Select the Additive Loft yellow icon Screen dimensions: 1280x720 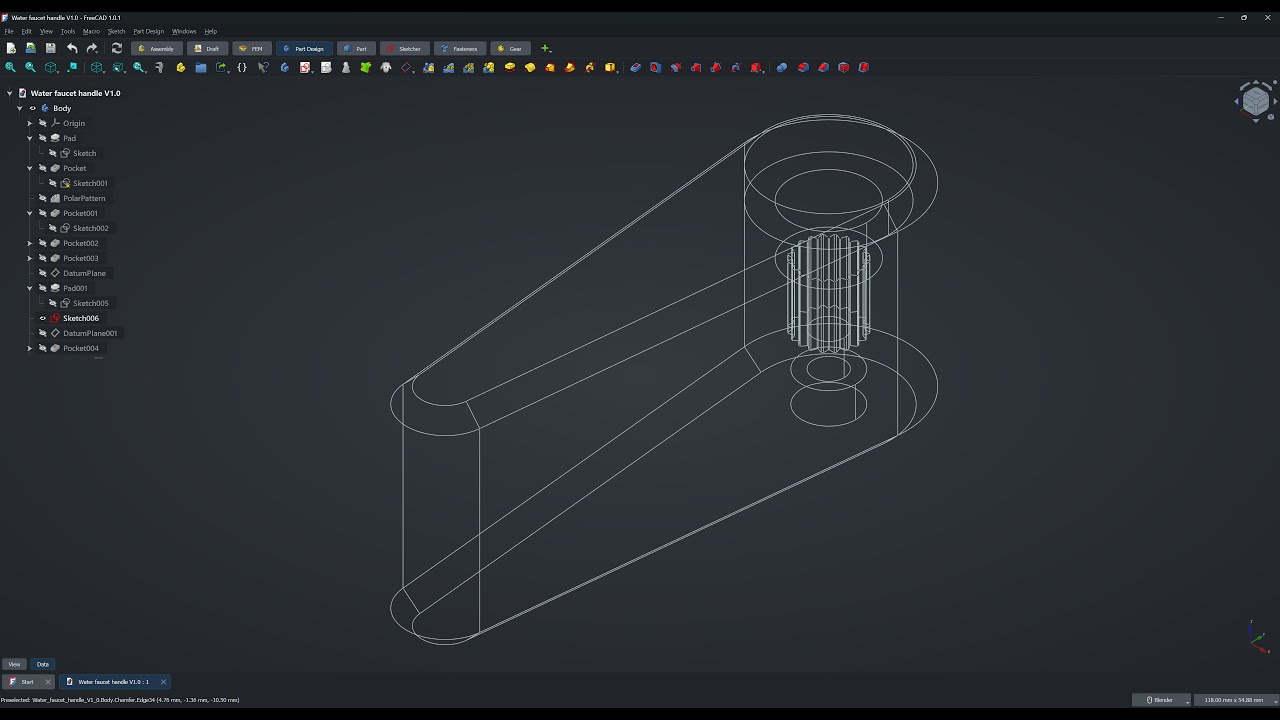(550, 67)
